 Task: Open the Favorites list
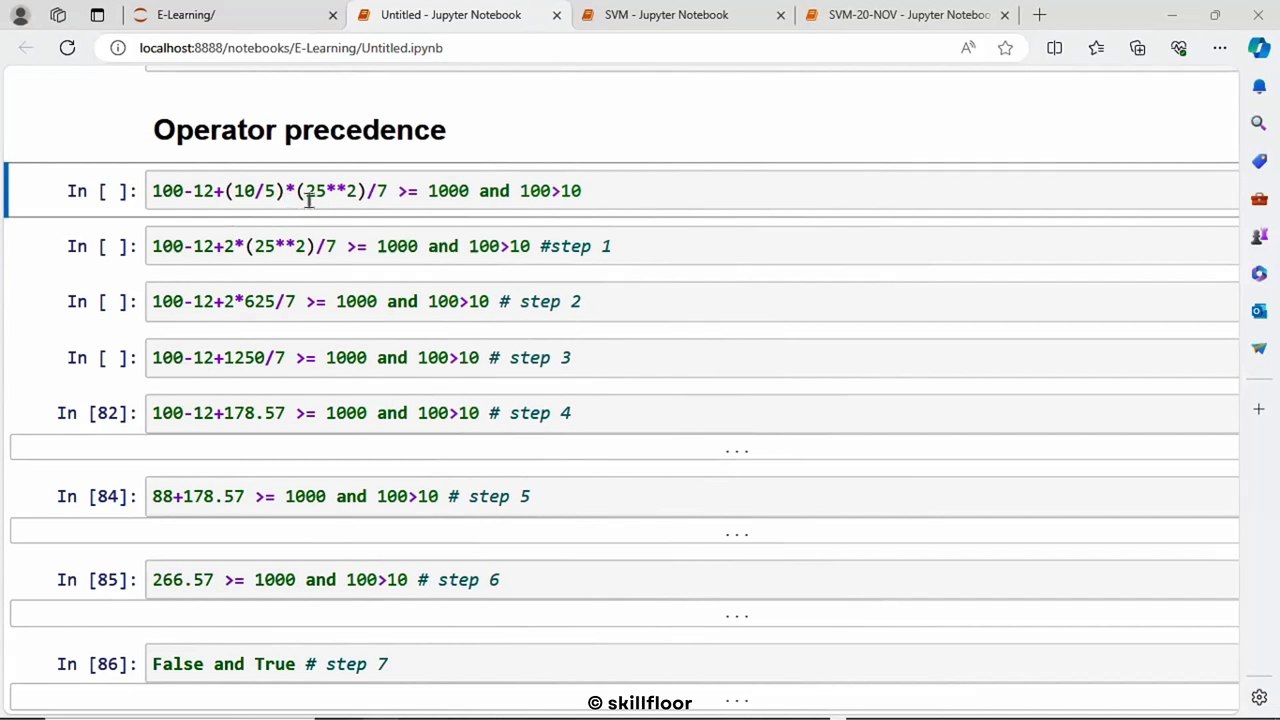point(1096,48)
